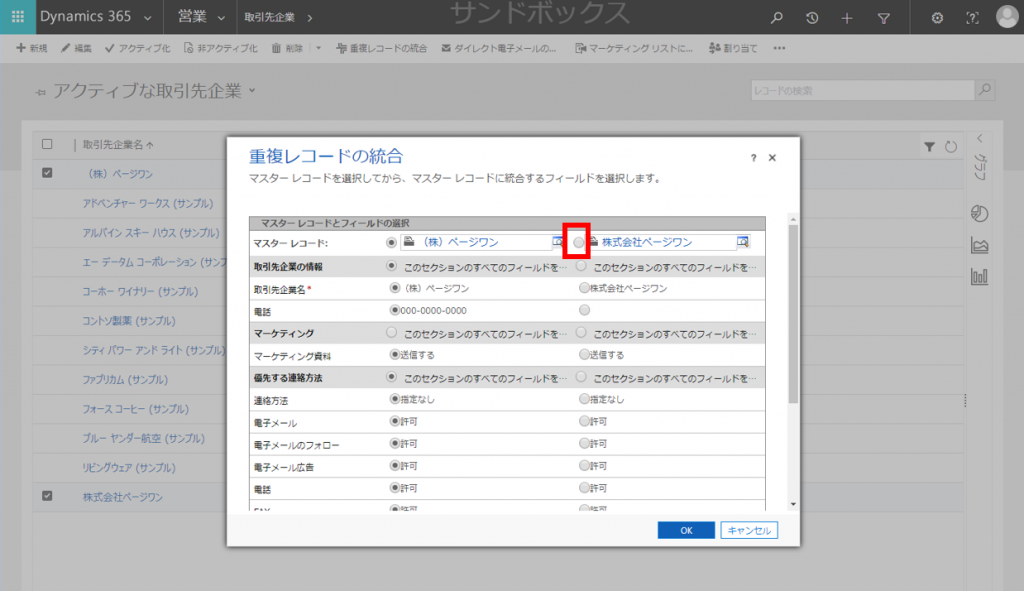Select master record radio for (株)ページワン
1024x591 pixels.
(391, 242)
